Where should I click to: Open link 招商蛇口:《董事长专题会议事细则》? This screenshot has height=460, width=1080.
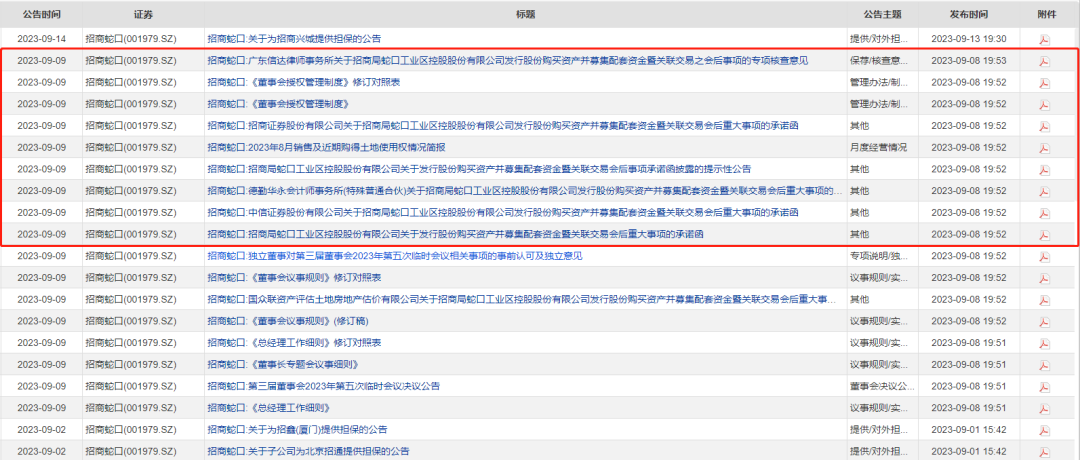[284, 364]
